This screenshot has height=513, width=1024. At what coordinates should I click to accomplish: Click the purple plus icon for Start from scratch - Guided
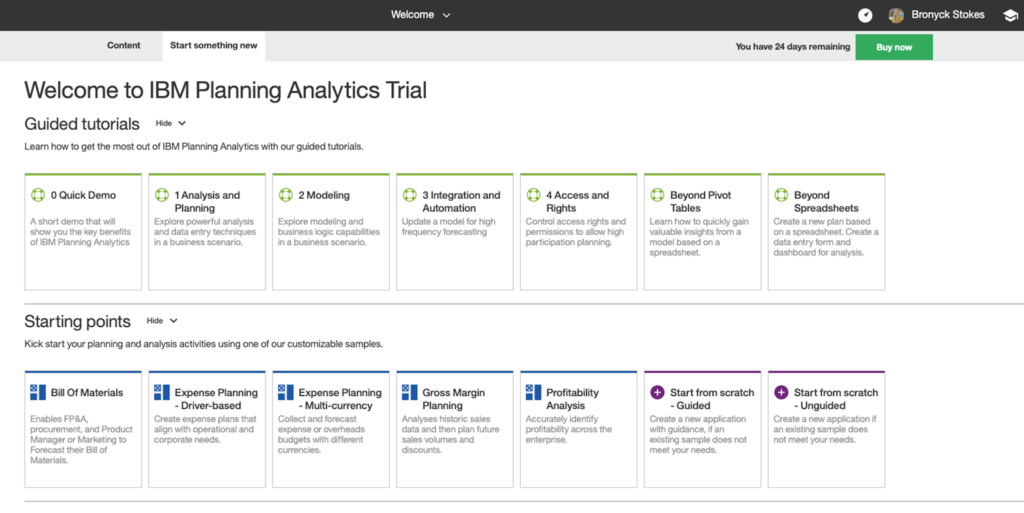[x=657, y=392]
